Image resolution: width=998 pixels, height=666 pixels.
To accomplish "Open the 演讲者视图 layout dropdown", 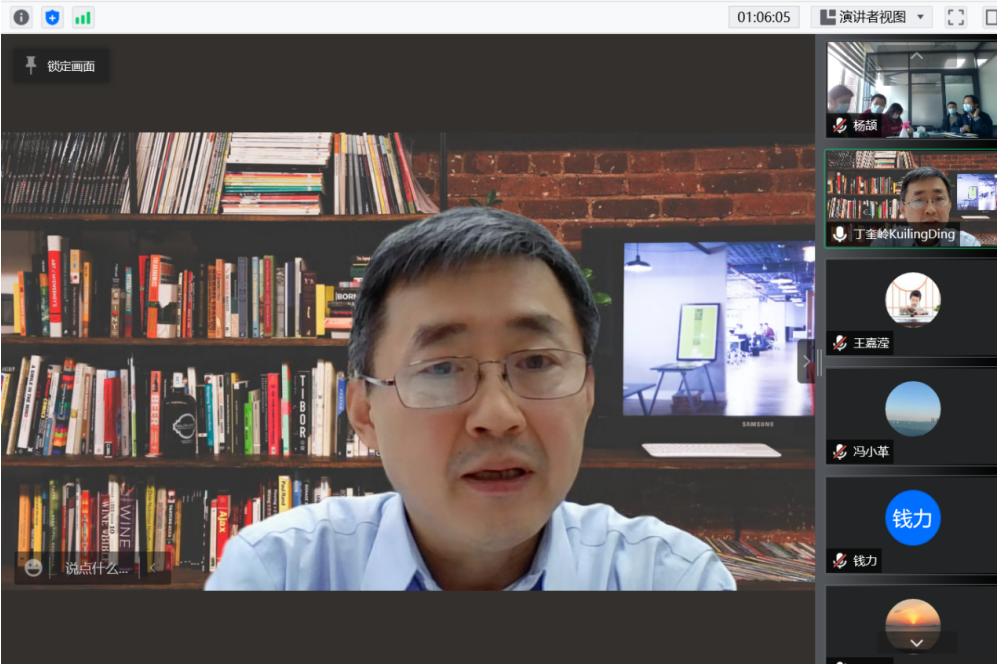I will 871,17.
